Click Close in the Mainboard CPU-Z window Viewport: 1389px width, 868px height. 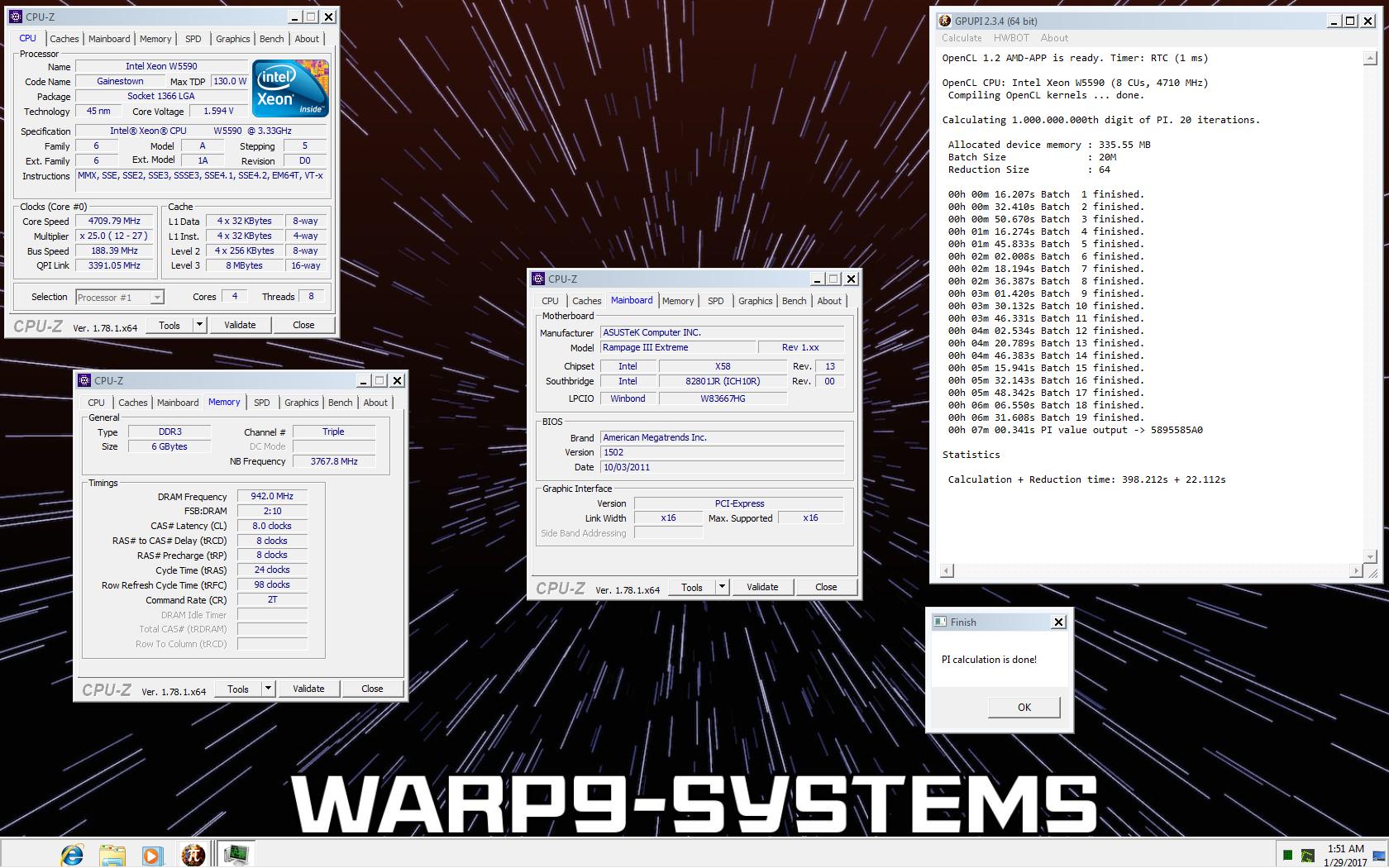pos(826,587)
